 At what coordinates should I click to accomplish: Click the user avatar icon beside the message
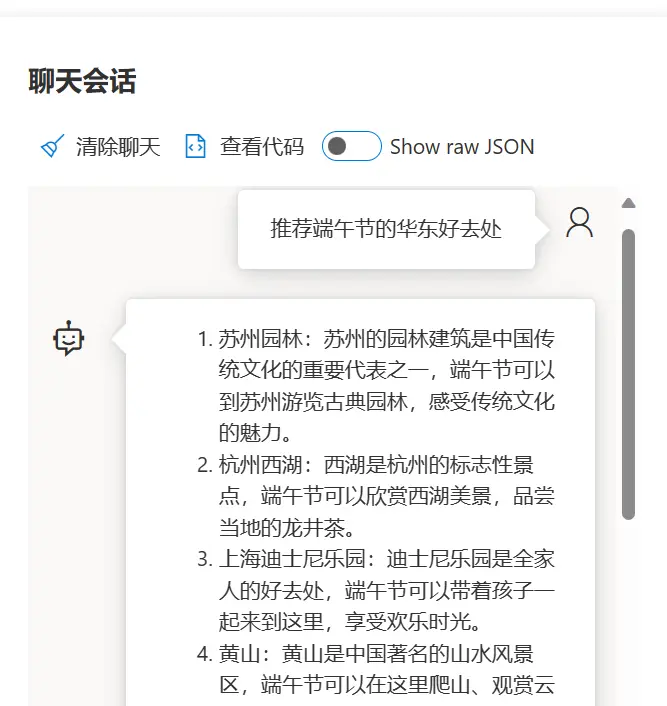click(x=579, y=222)
